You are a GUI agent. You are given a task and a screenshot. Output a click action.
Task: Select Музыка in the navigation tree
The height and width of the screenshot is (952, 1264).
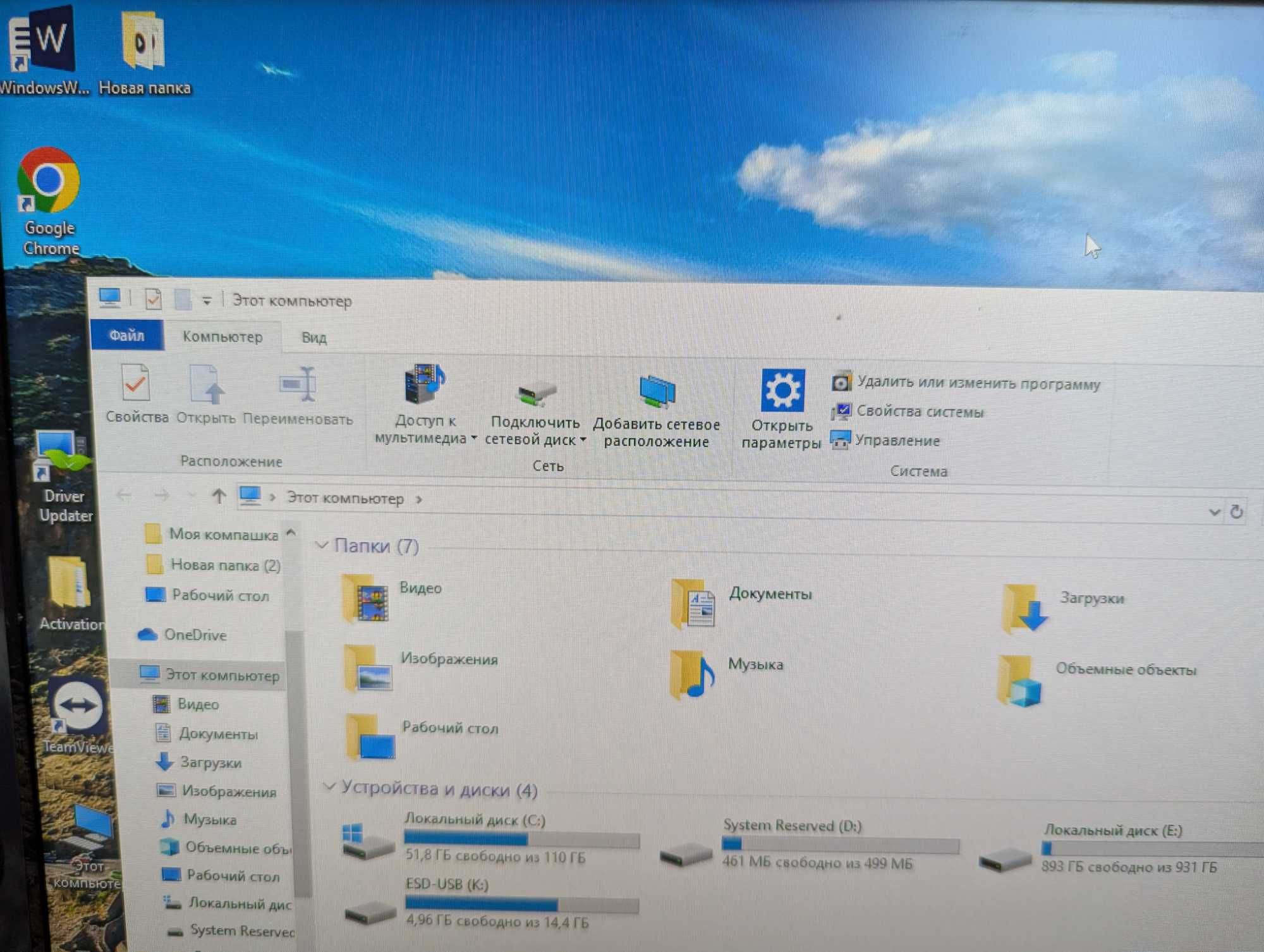[198, 819]
